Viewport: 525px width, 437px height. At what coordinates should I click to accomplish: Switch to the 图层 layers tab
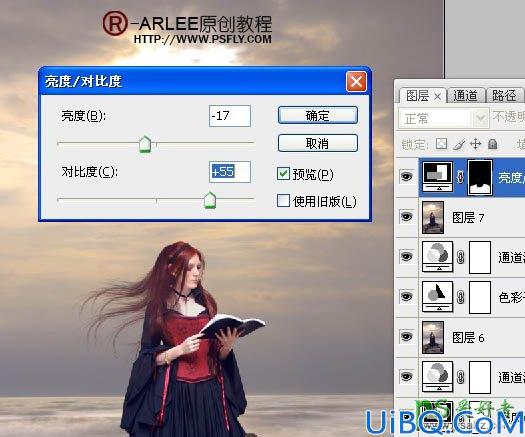(417, 96)
